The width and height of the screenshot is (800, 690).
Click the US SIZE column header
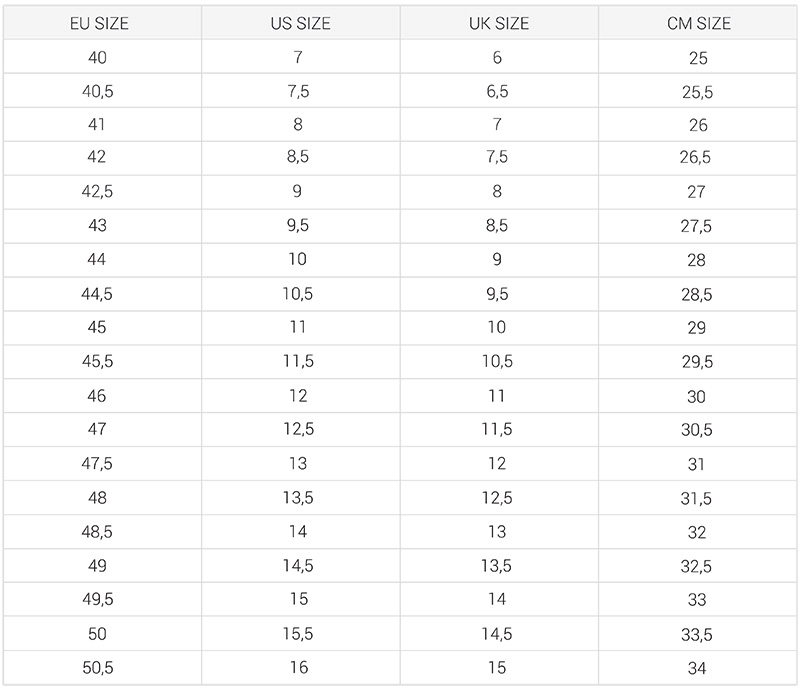pyautogui.click(x=301, y=23)
